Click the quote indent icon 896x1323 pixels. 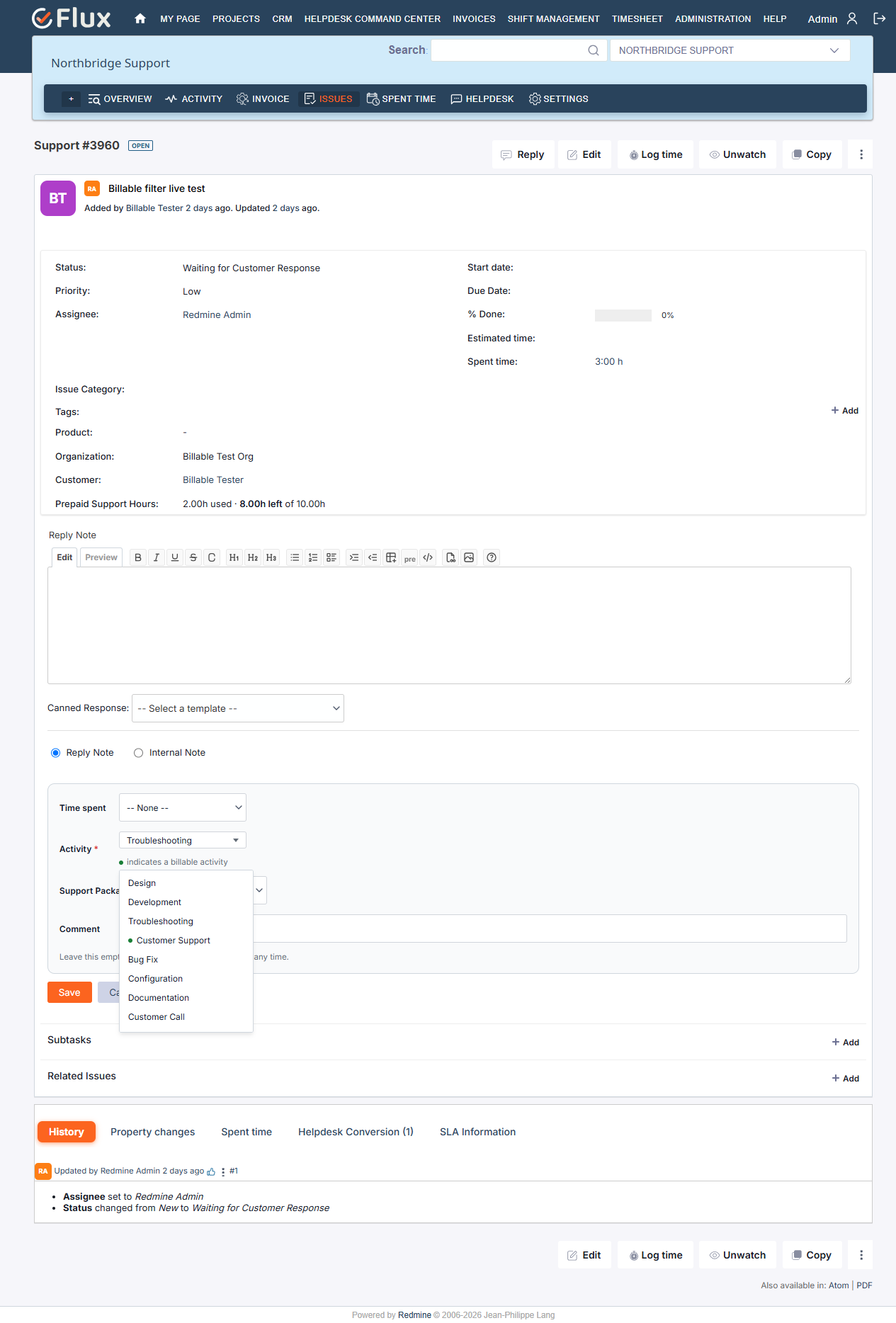354,557
